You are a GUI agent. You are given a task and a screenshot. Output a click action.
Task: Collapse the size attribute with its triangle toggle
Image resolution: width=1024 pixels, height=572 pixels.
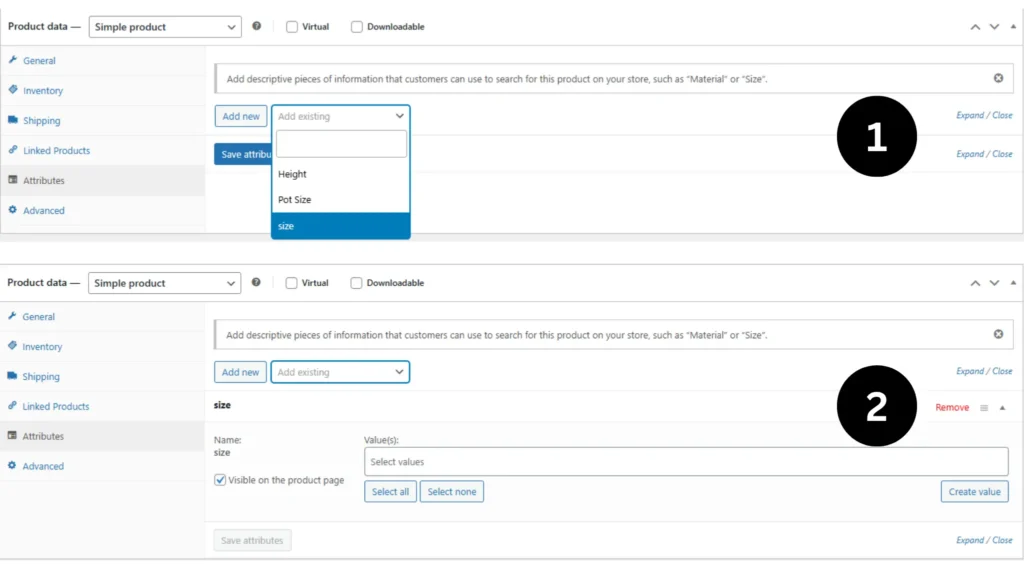click(1002, 408)
